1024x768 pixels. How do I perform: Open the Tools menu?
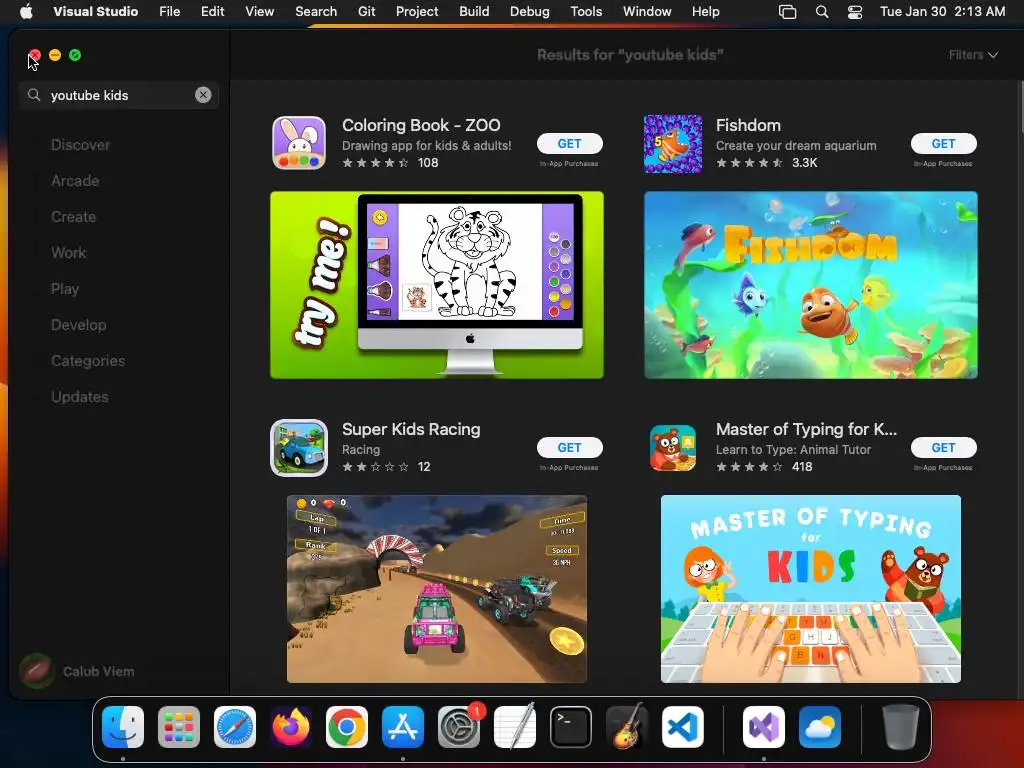(586, 11)
